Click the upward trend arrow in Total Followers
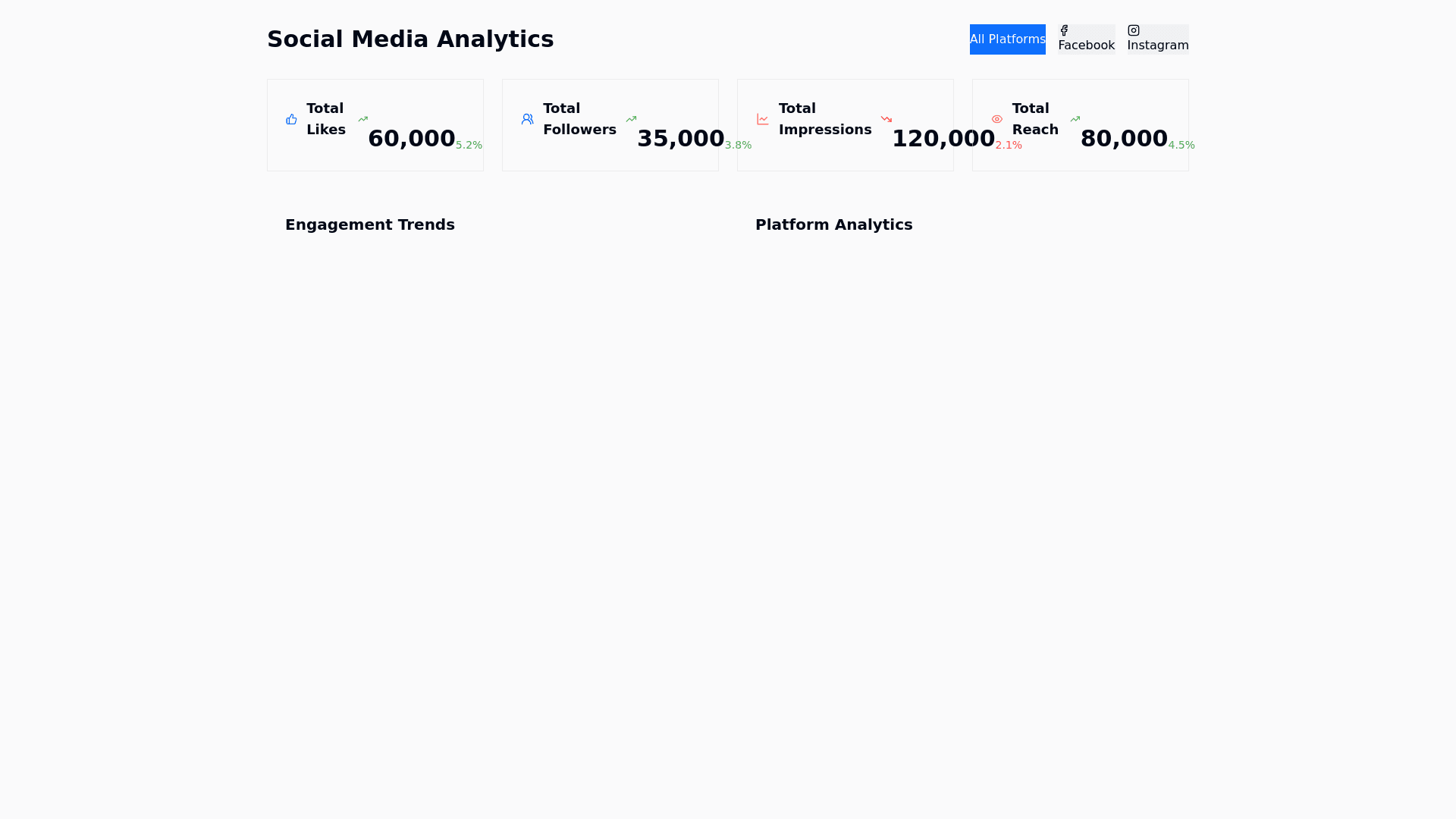 [632, 119]
